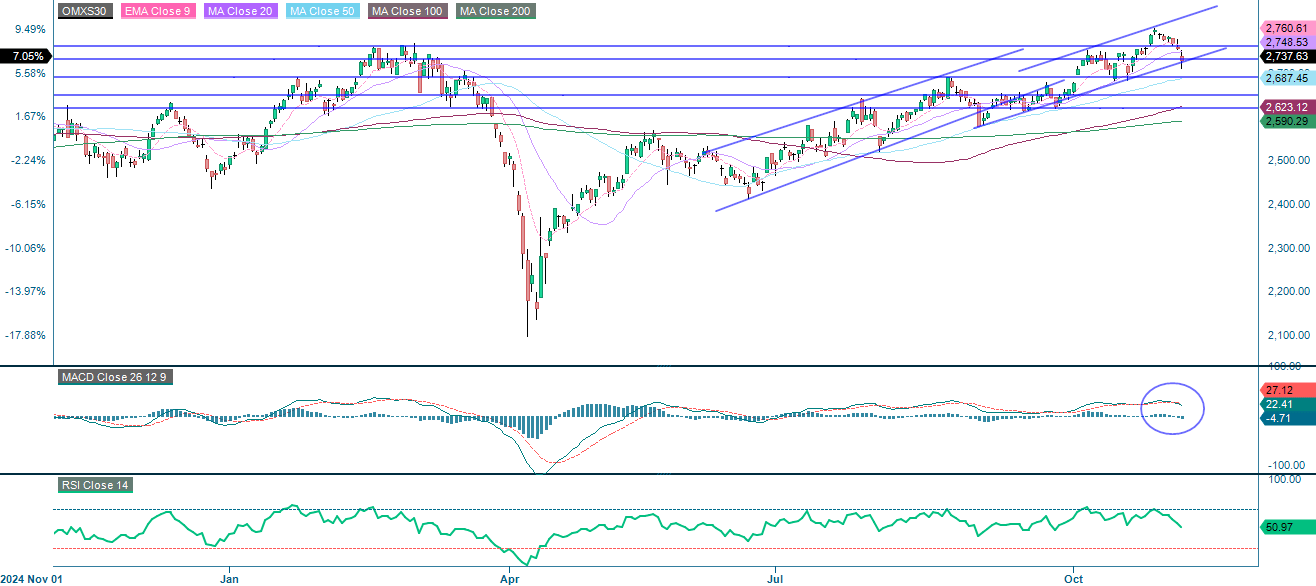Select the purple circle annotation on MACD
This screenshot has width=1316, height=586.
(x=1172, y=409)
